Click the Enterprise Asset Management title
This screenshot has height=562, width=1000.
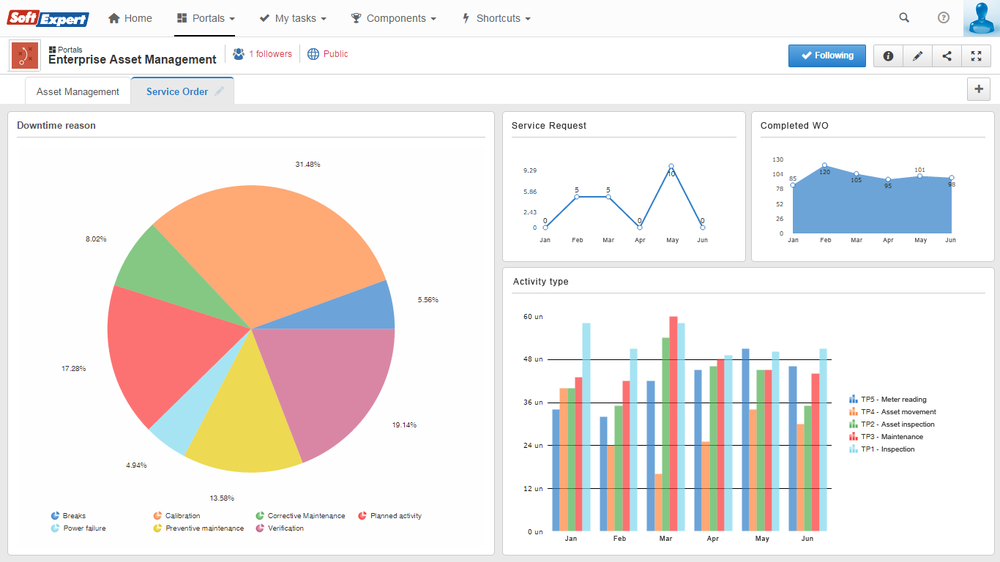pyautogui.click(x=132, y=60)
